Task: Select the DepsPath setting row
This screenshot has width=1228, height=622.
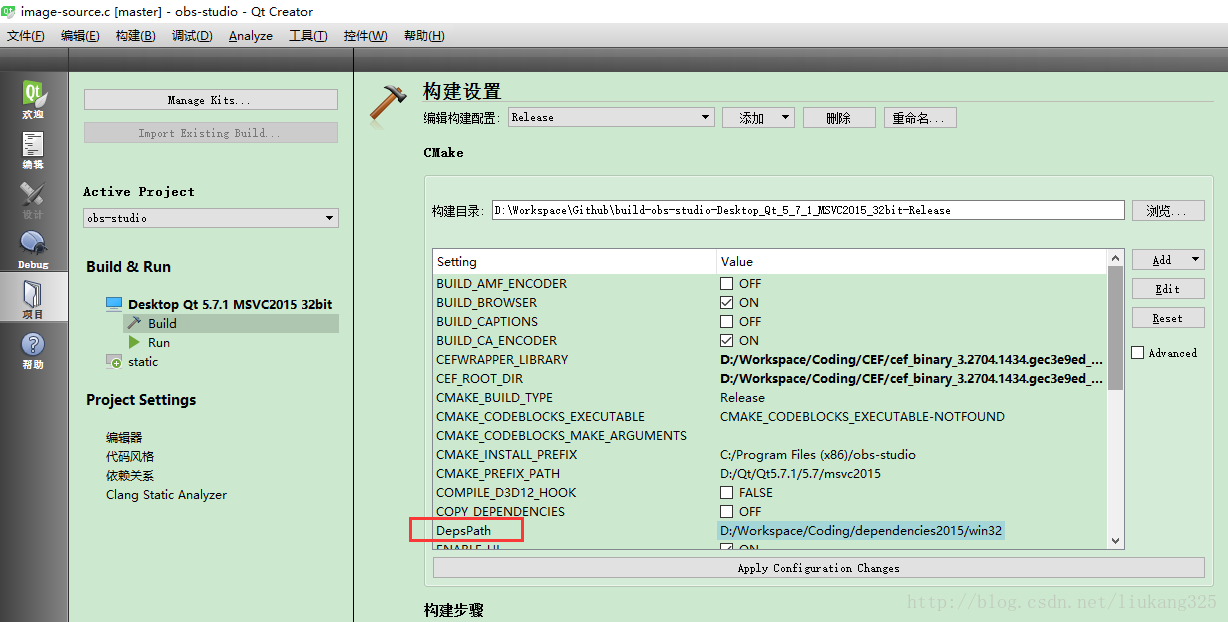Action: [463, 531]
